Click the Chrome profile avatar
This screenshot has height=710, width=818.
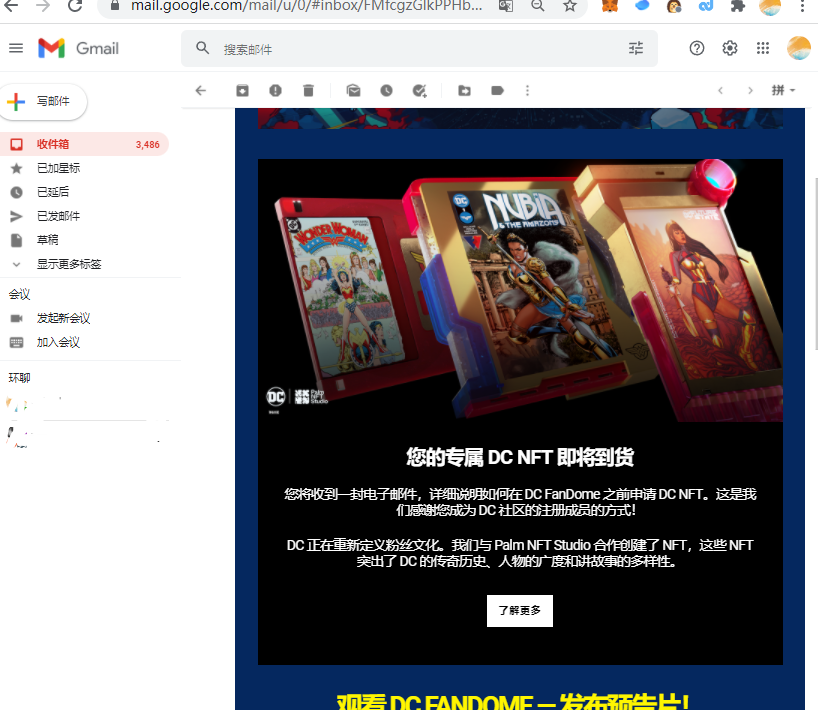point(770,6)
